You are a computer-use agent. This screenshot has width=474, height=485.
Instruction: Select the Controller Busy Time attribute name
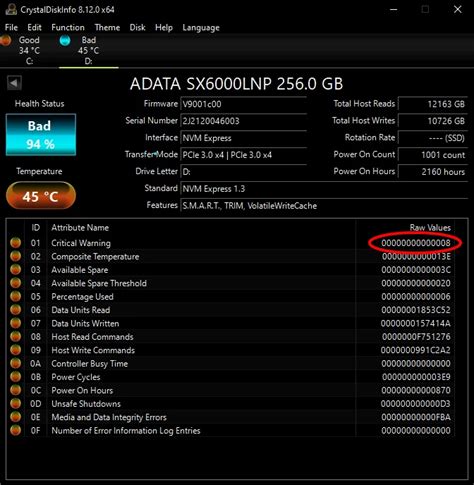[89, 364]
